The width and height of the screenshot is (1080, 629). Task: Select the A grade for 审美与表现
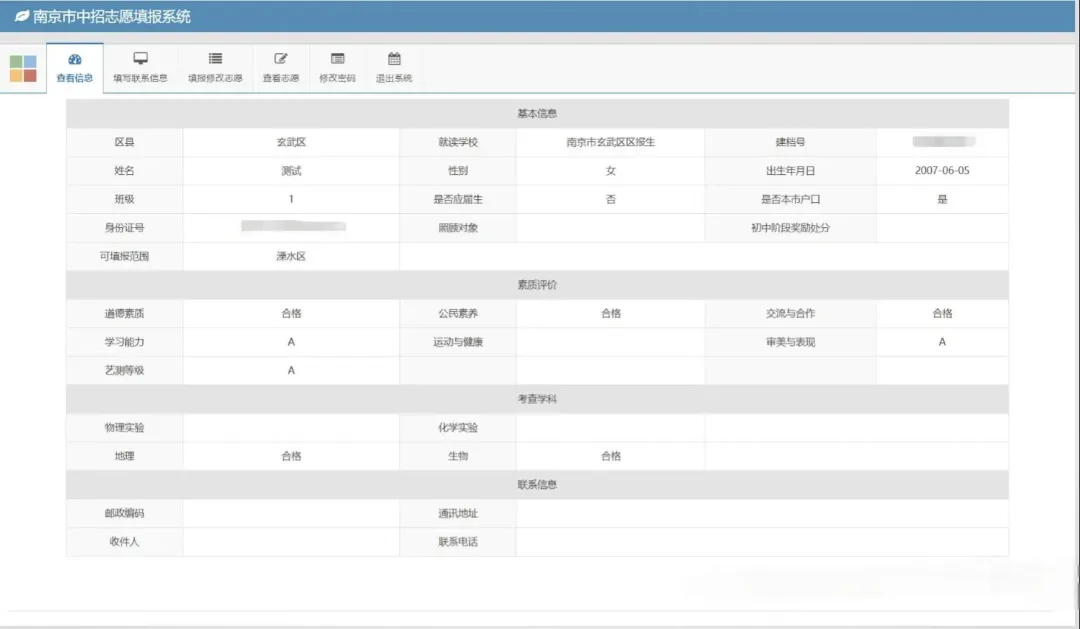point(942,342)
